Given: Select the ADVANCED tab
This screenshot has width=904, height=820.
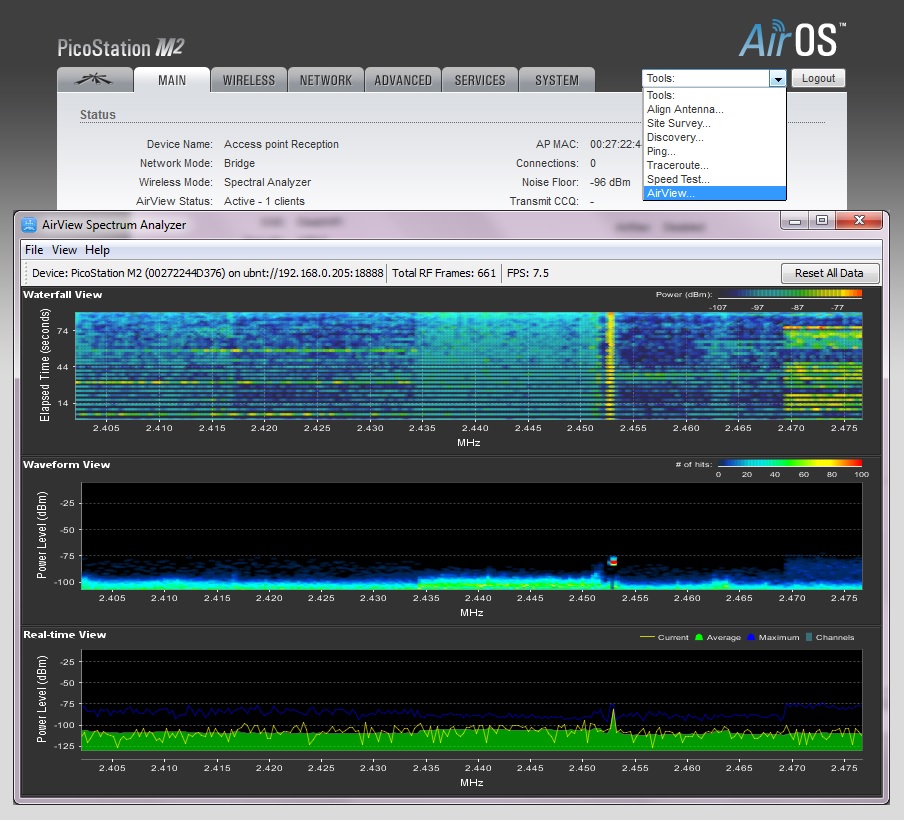Looking at the screenshot, I should 403,80.
